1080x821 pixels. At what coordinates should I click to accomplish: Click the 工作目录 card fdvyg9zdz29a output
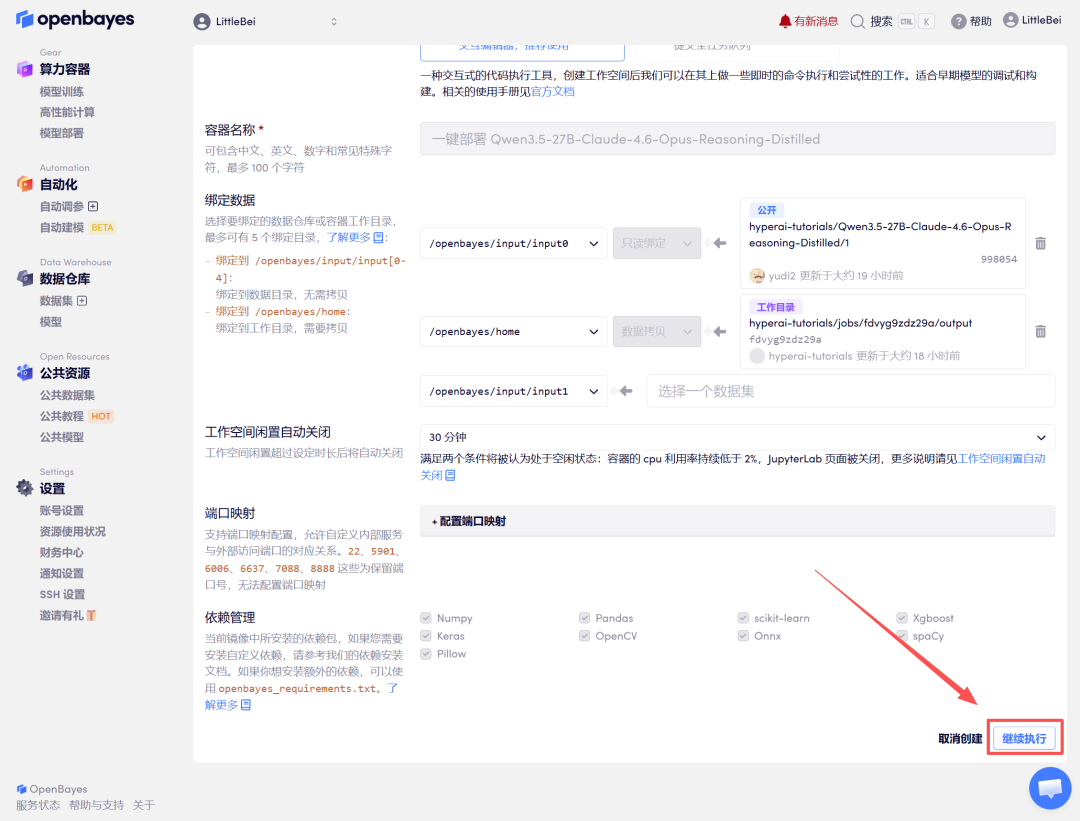(x=883, y=331)
